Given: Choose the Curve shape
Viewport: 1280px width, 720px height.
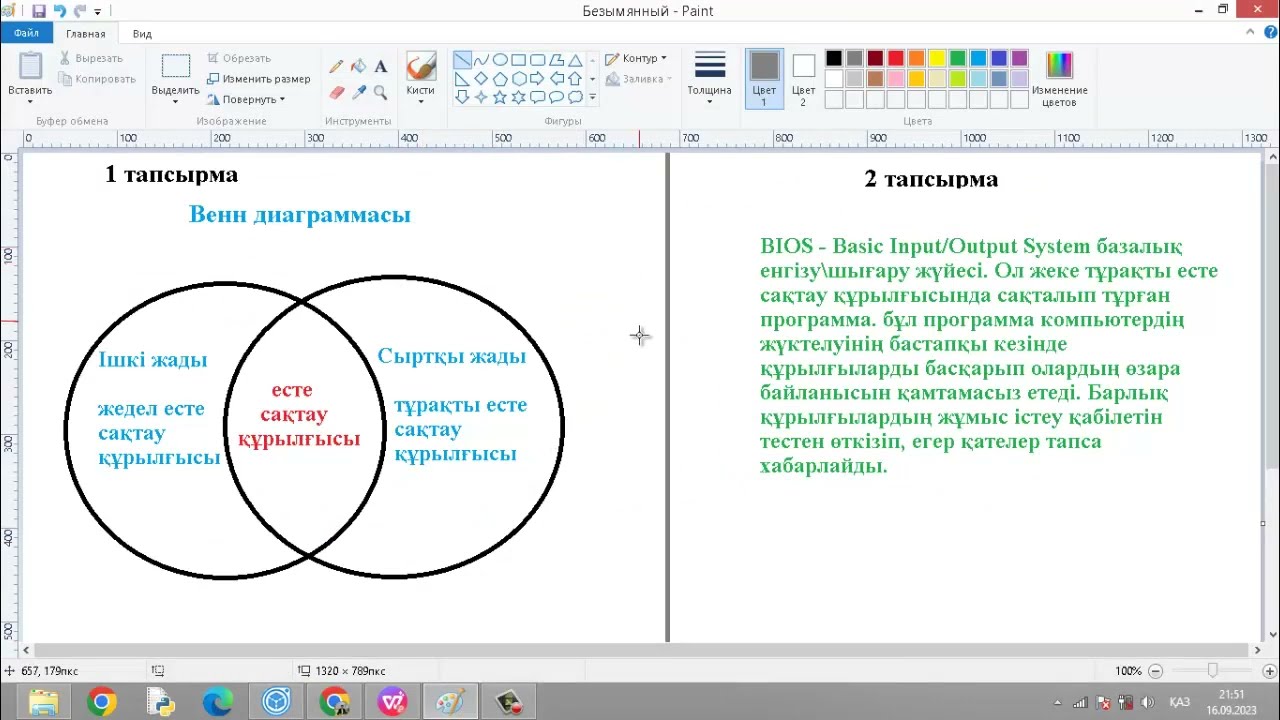Looking at the screenshot, I should [481, 60].
